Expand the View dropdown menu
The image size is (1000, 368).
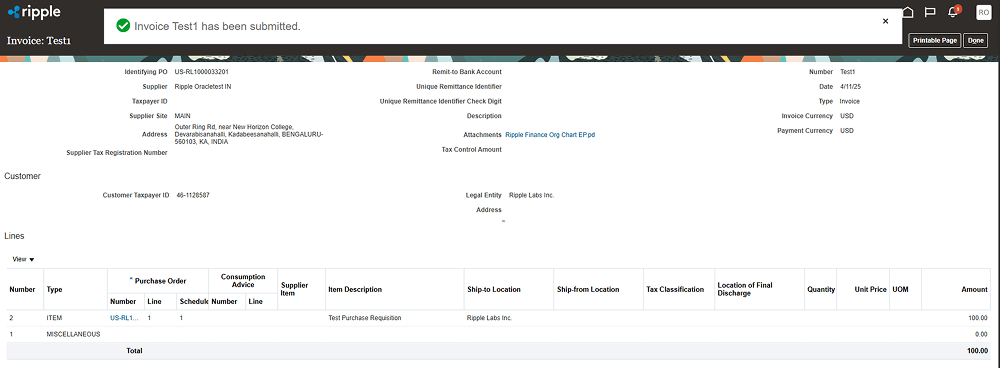pos(24,259)
